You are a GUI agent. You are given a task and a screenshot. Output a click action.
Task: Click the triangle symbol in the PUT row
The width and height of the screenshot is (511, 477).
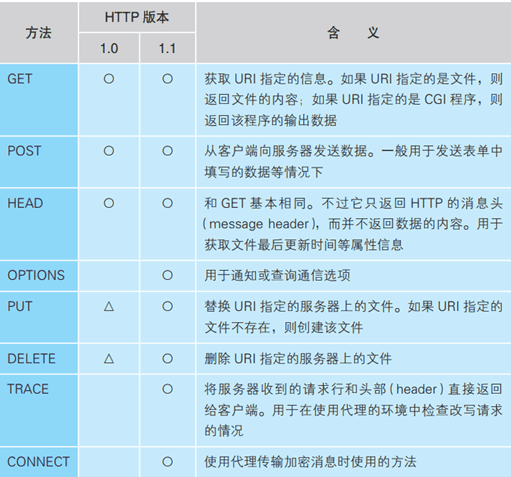[x=109, y=306]
